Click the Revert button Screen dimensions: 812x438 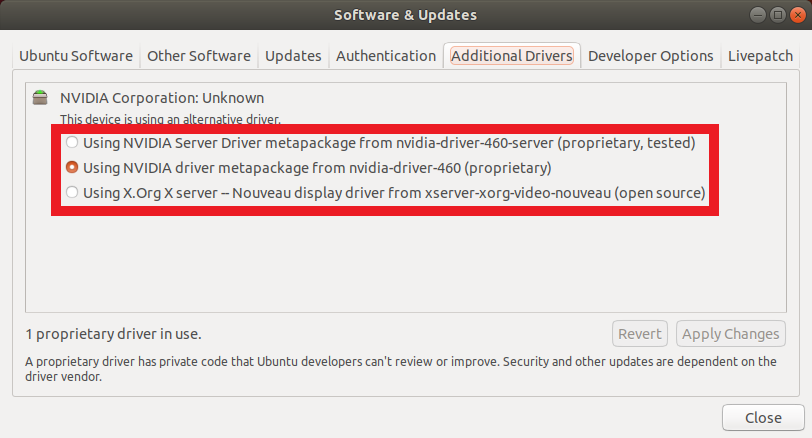pos(640,334)
